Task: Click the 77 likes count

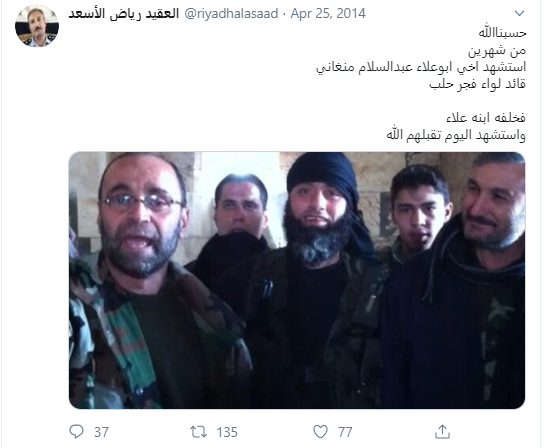Action: point(345,432)
